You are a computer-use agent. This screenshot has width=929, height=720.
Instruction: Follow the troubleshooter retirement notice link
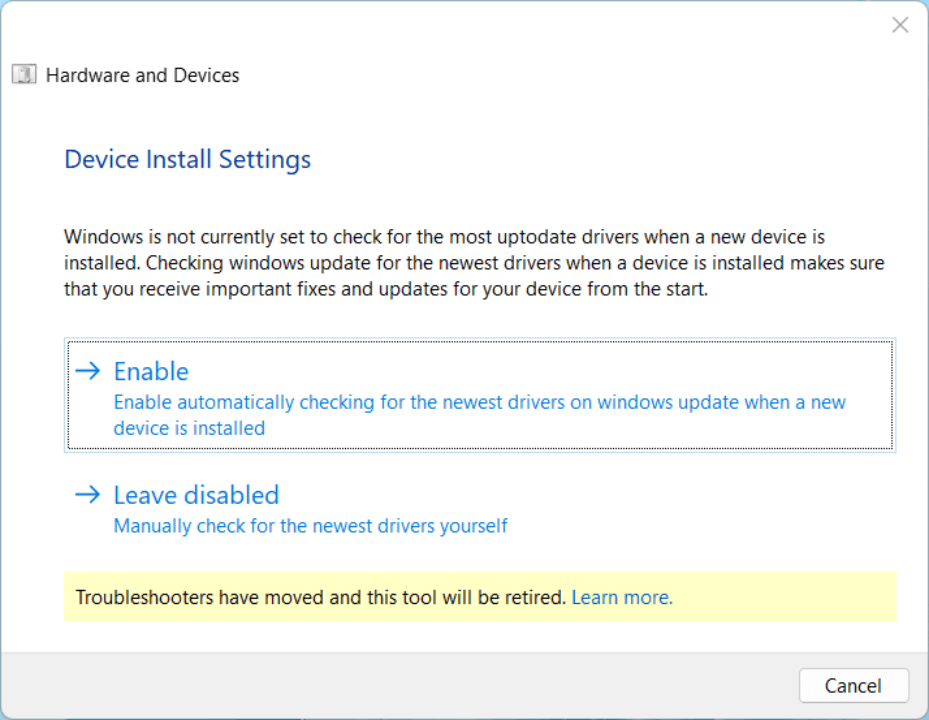click(621, 597)
